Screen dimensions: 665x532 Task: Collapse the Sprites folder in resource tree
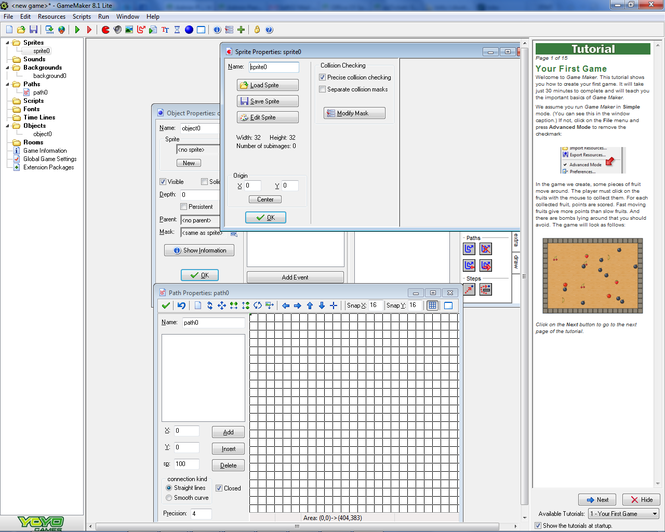coord(7,42)
